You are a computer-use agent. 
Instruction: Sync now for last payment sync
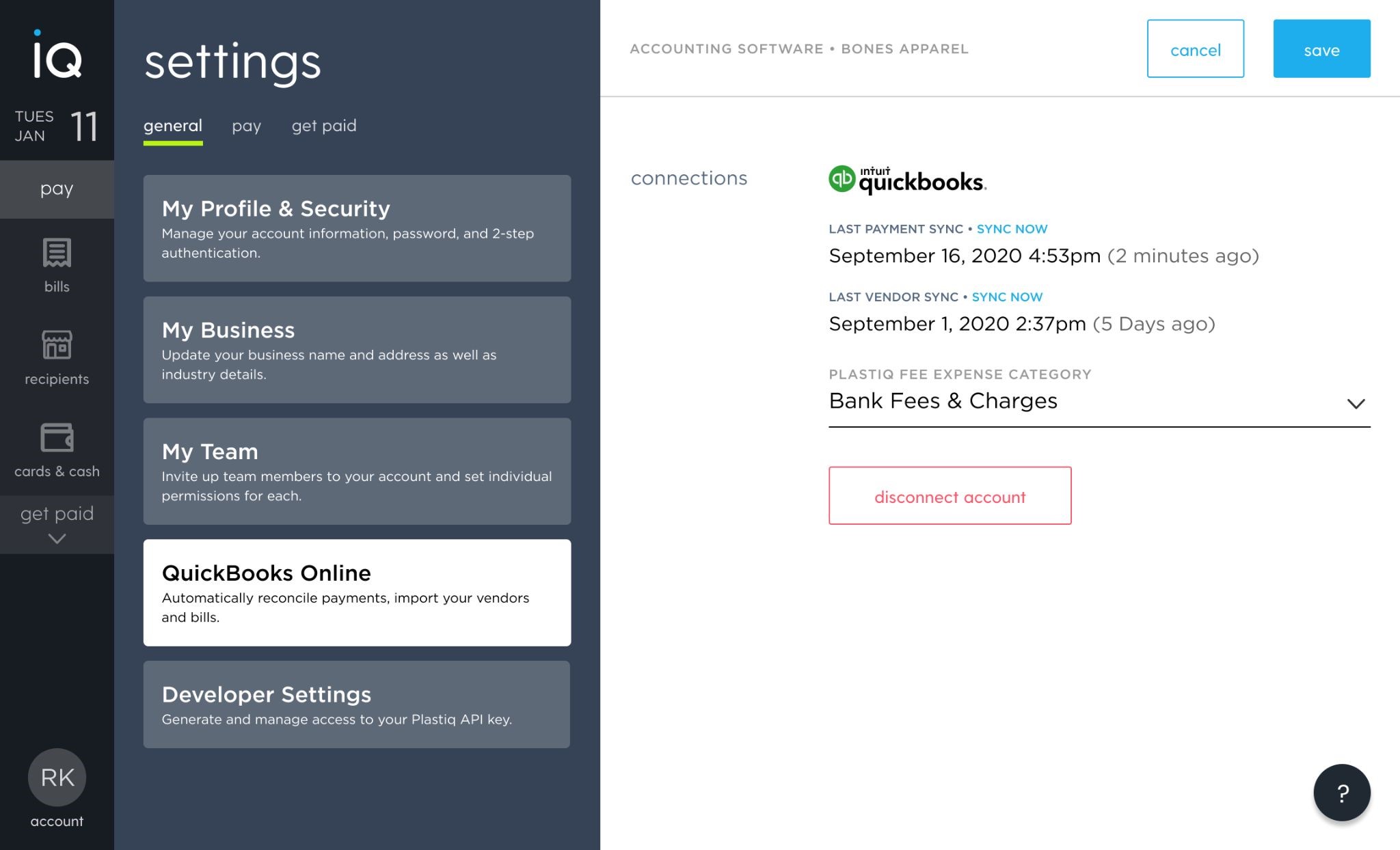click(x=1012, y=230)
